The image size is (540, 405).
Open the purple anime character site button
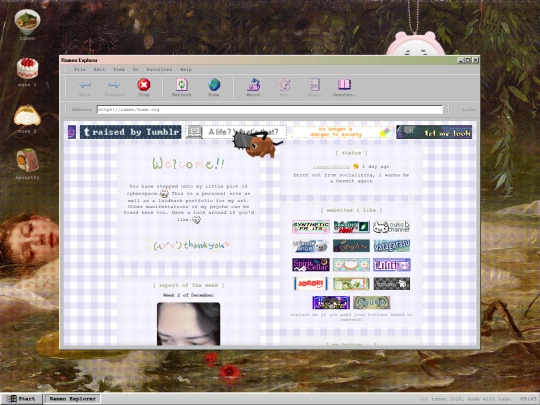tap(331, 303)
